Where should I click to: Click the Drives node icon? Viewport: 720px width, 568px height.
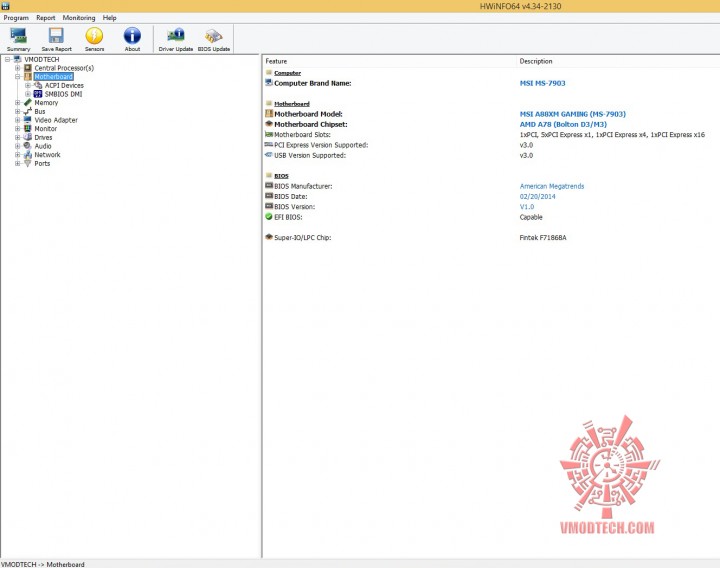click(x=28, y=137)
